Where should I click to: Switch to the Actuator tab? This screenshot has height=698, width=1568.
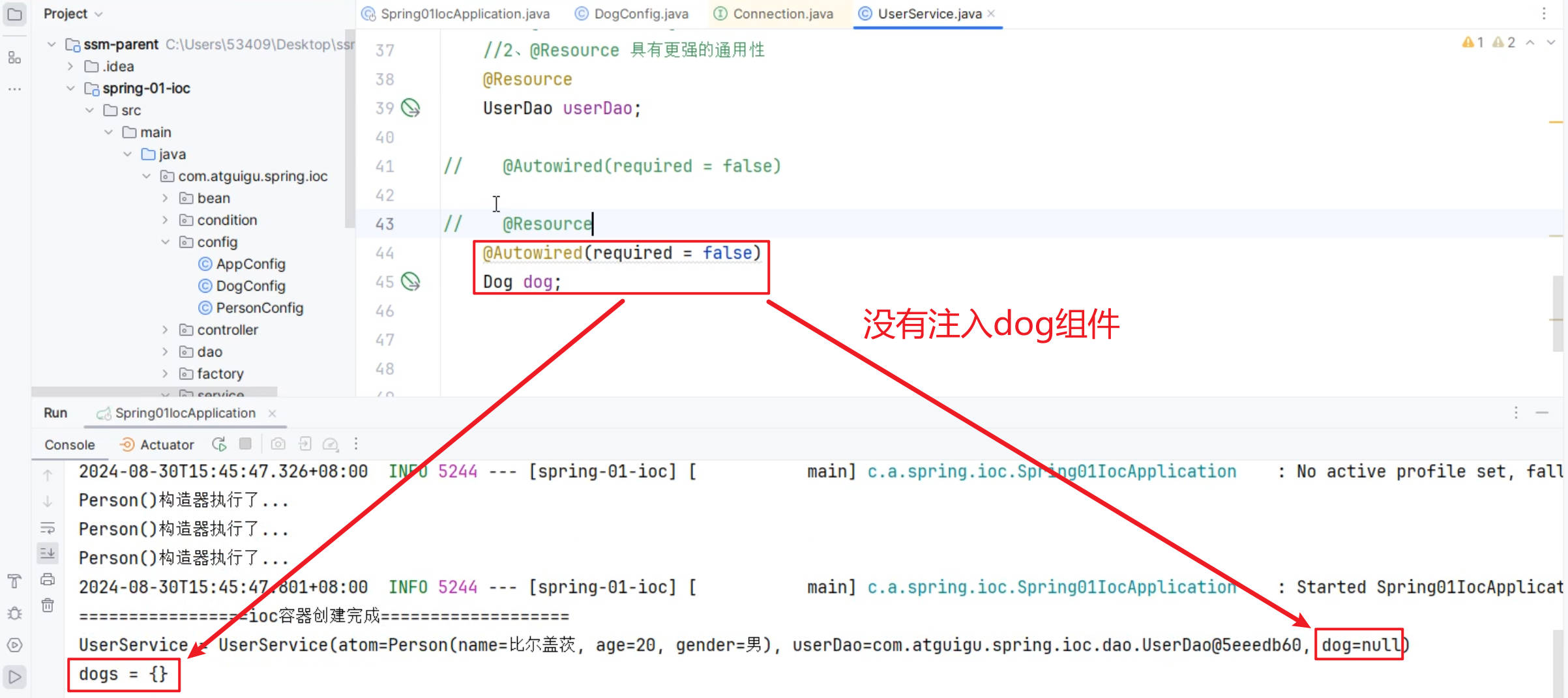pyautogui.click(x=157, y=444)
